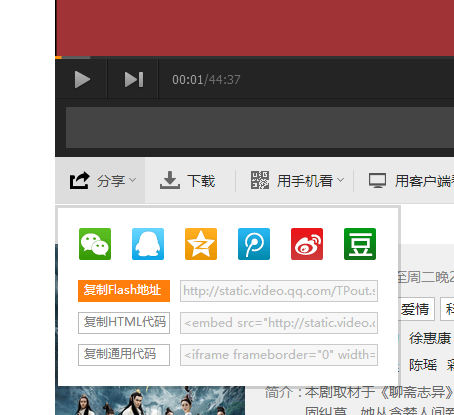
Task: Play the video using the play button
Action: pyautogui.click(x=82, y=80)
